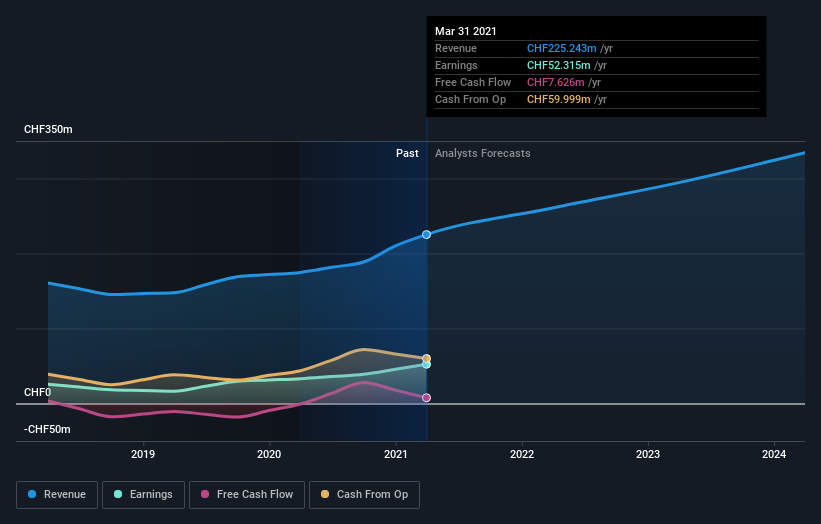Click the CHF7.626m free cash flow value
The height and width of the screenshot is (524, 821).
[x=555, y=82]
